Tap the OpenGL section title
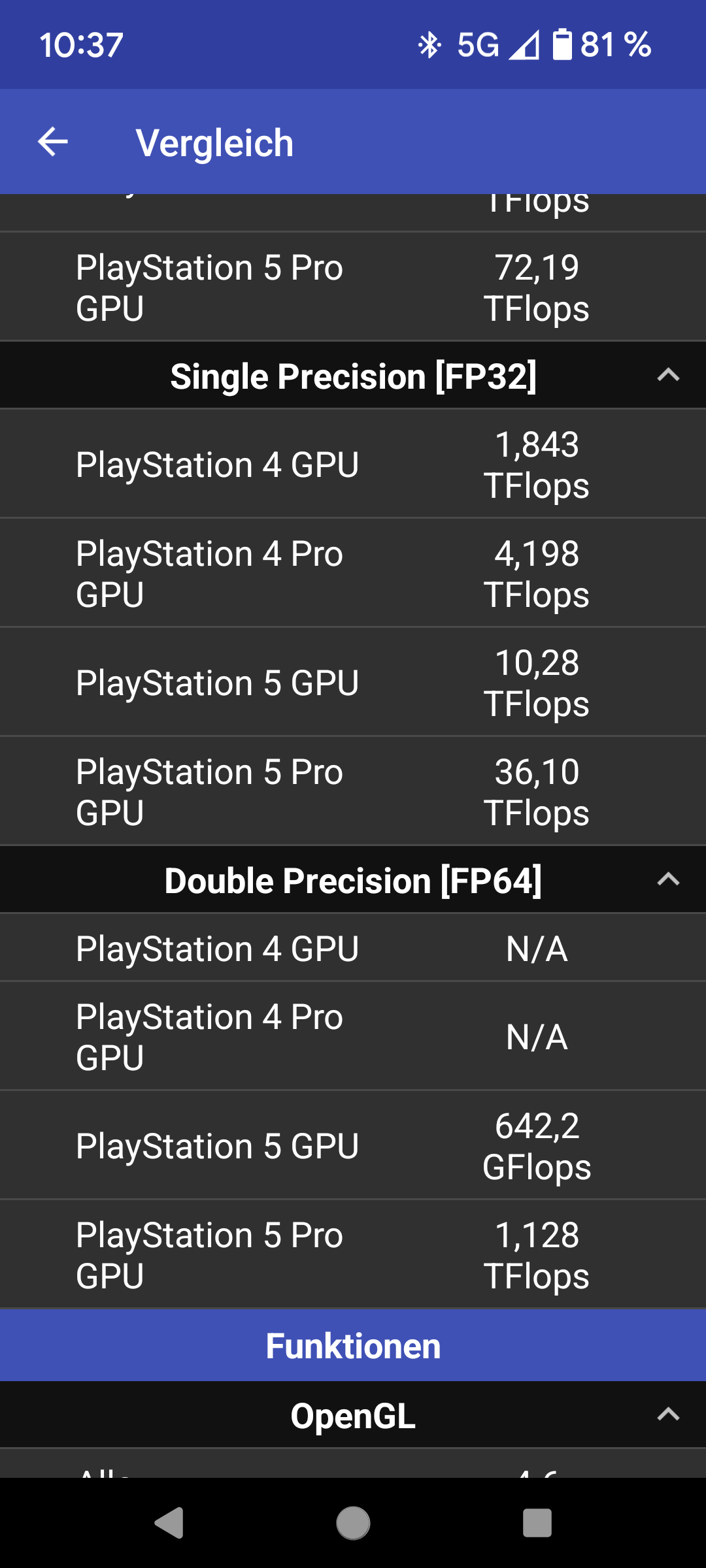Image resolution: width=706 pixels, height=1568 pixels. coord(353,1416)
